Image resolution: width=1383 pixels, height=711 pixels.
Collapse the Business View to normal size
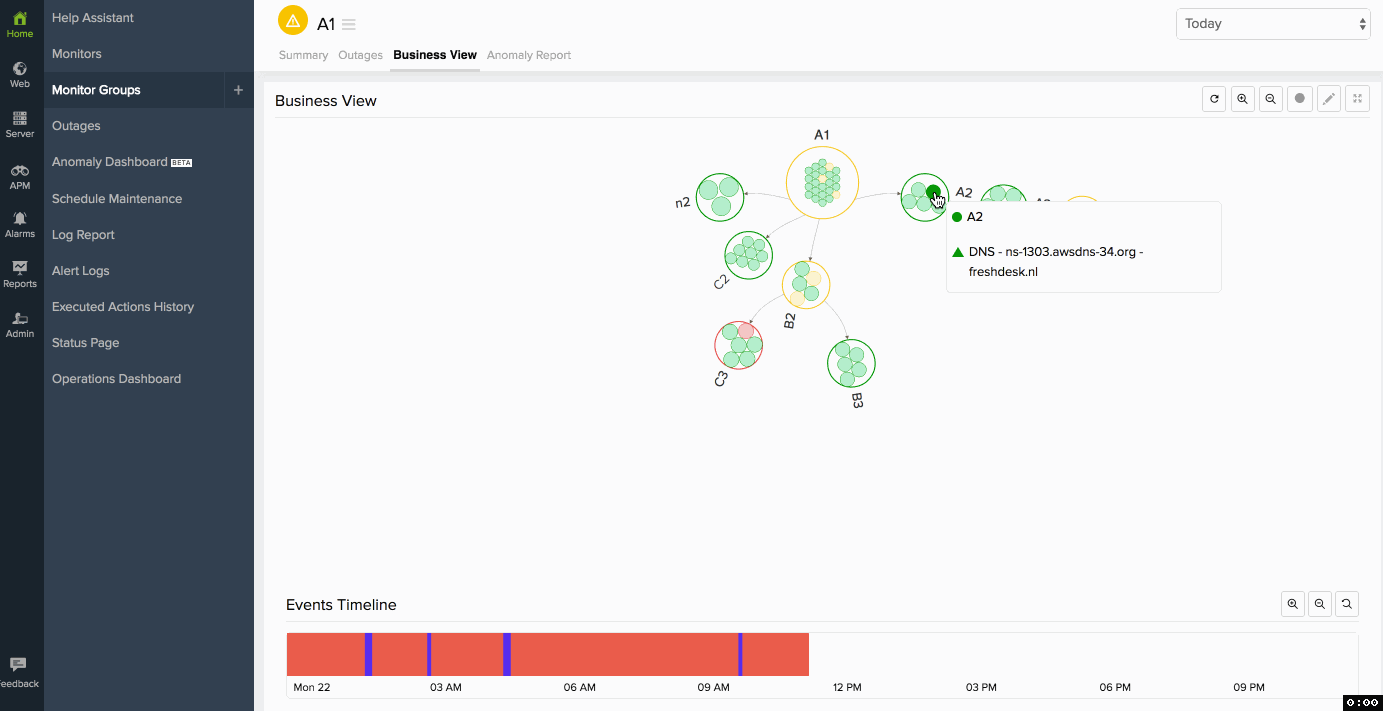pyautogui.click(x=1357, y=99)
